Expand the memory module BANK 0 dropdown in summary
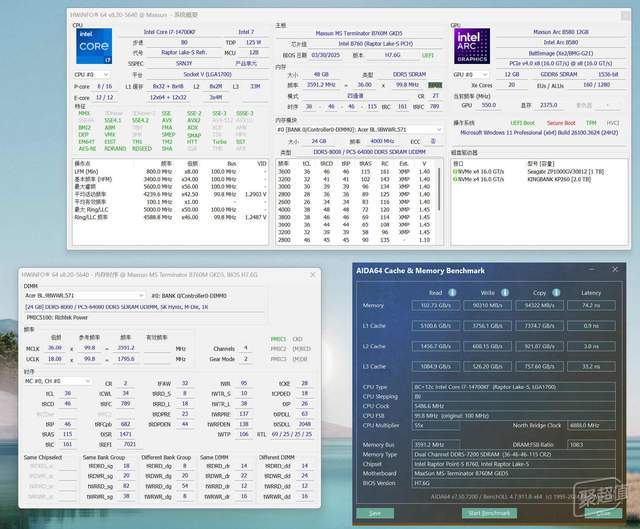Viewport: 640px width, 529px height. (x=359, y=129)
